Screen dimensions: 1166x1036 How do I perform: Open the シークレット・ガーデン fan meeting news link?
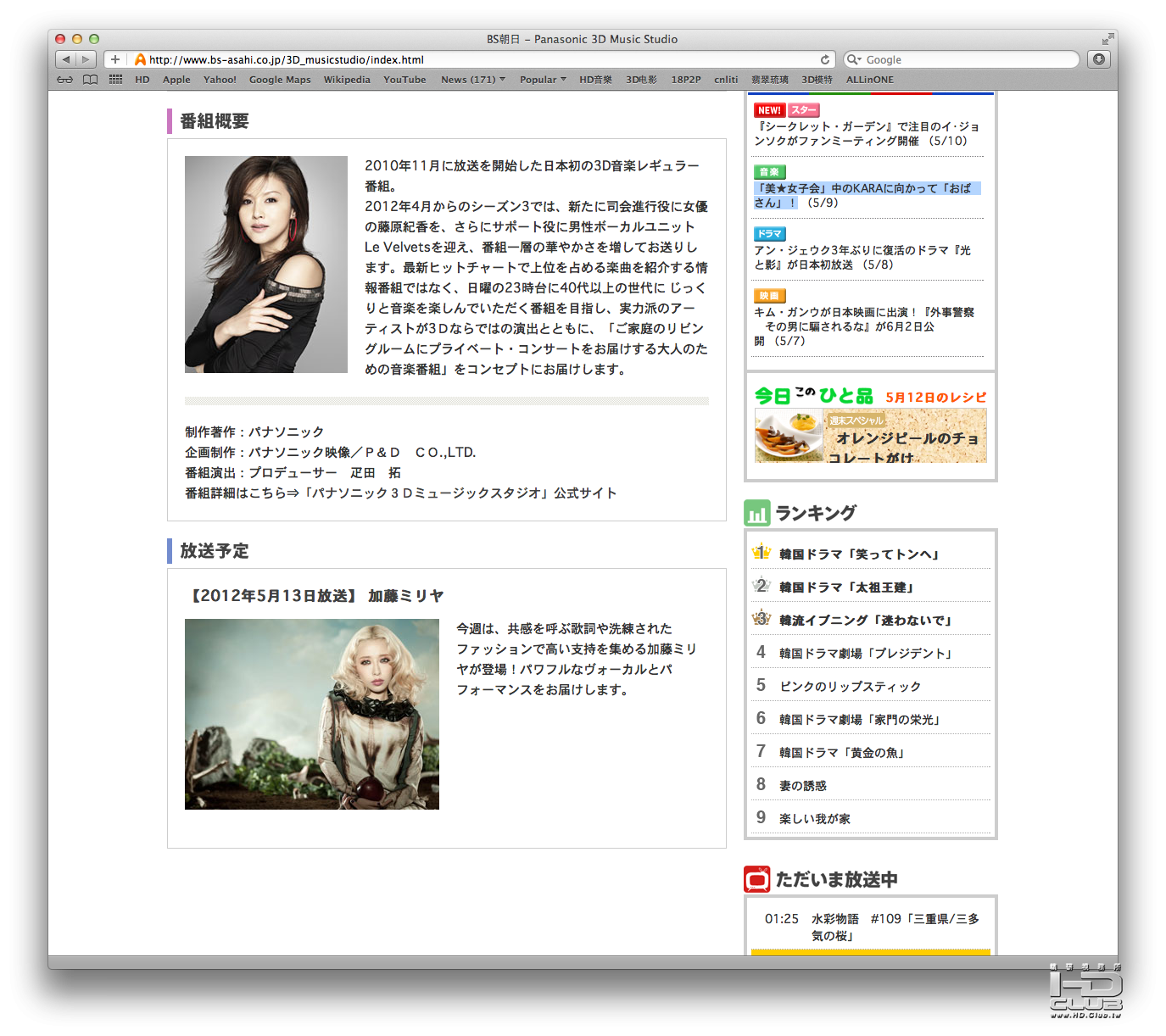pyautogui.click(x=867, y=134)
